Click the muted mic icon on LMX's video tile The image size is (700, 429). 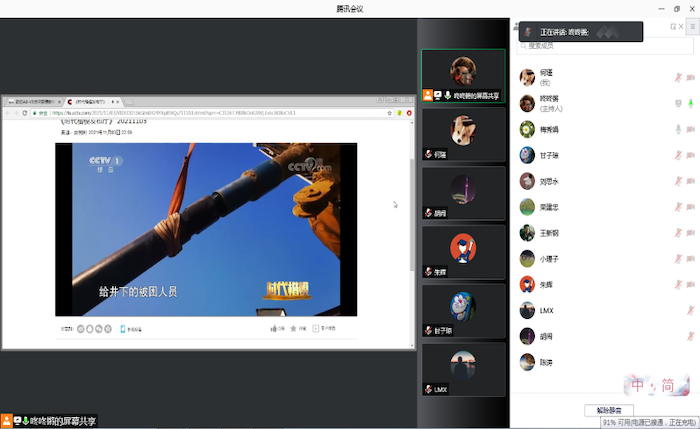(428, 389)
